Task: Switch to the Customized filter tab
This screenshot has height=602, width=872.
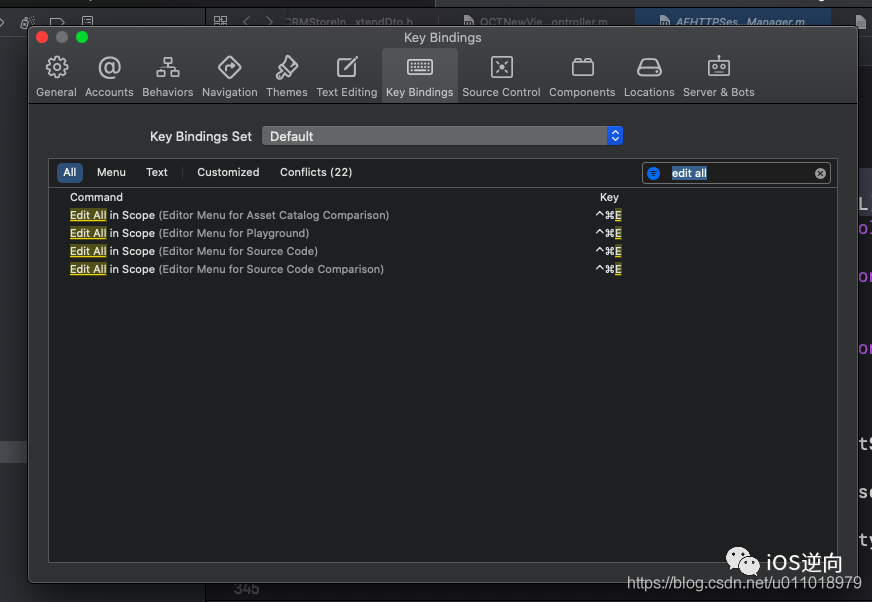Action: [x=228, y=172]
